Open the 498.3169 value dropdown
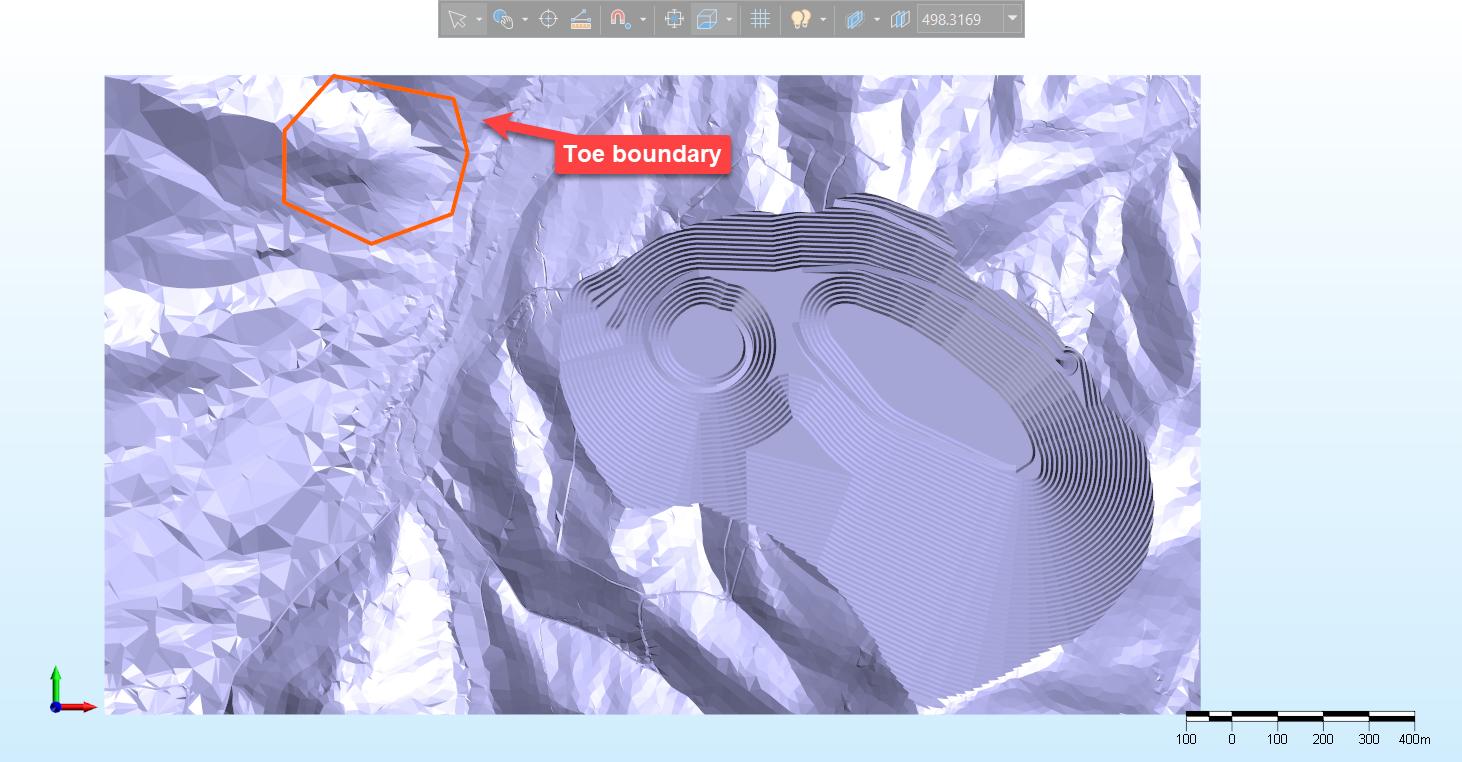 (x=1013, y=19)
